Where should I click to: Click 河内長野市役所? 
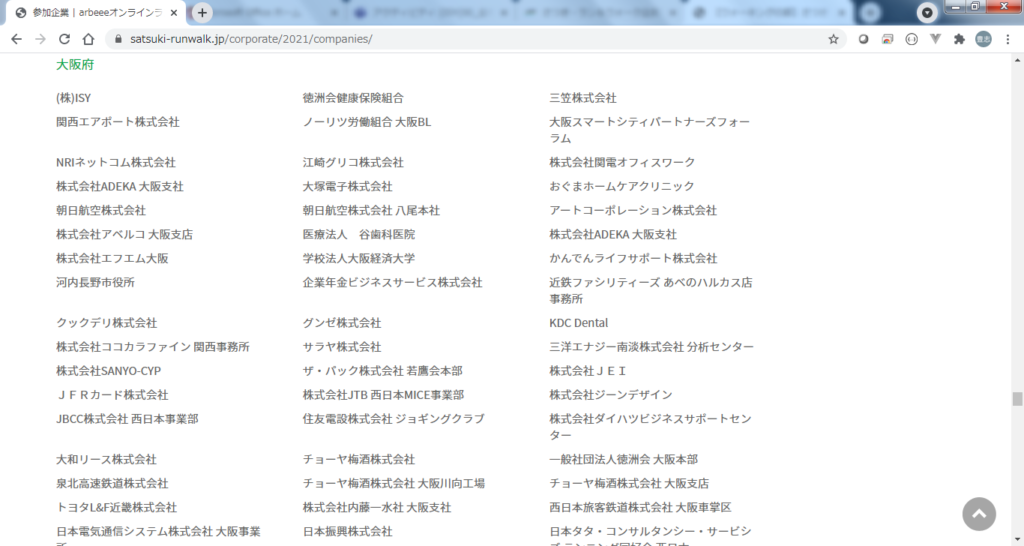[95, 283]
